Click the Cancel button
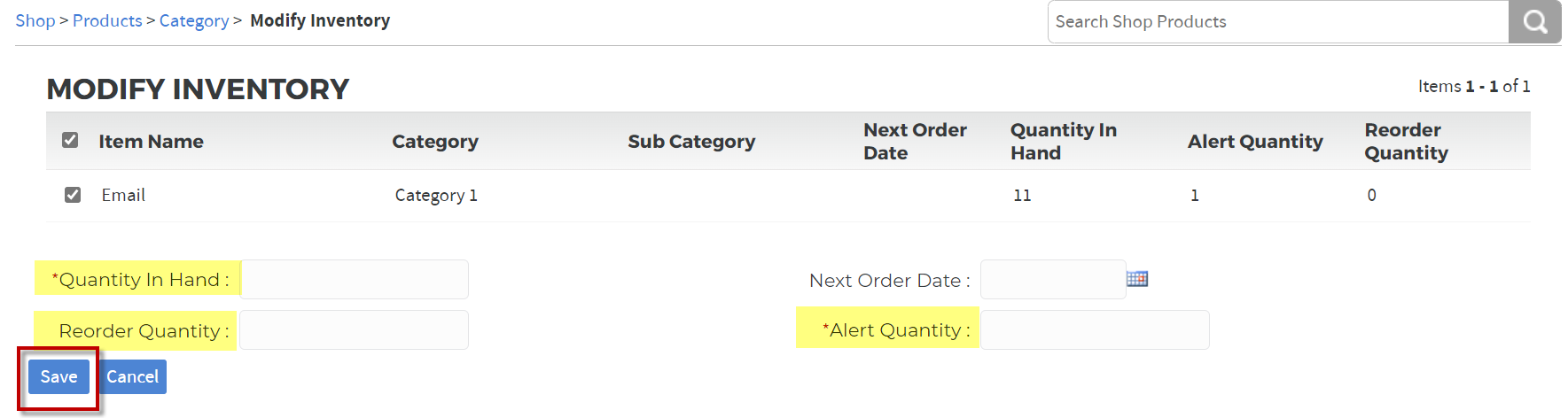 [132, 376]
